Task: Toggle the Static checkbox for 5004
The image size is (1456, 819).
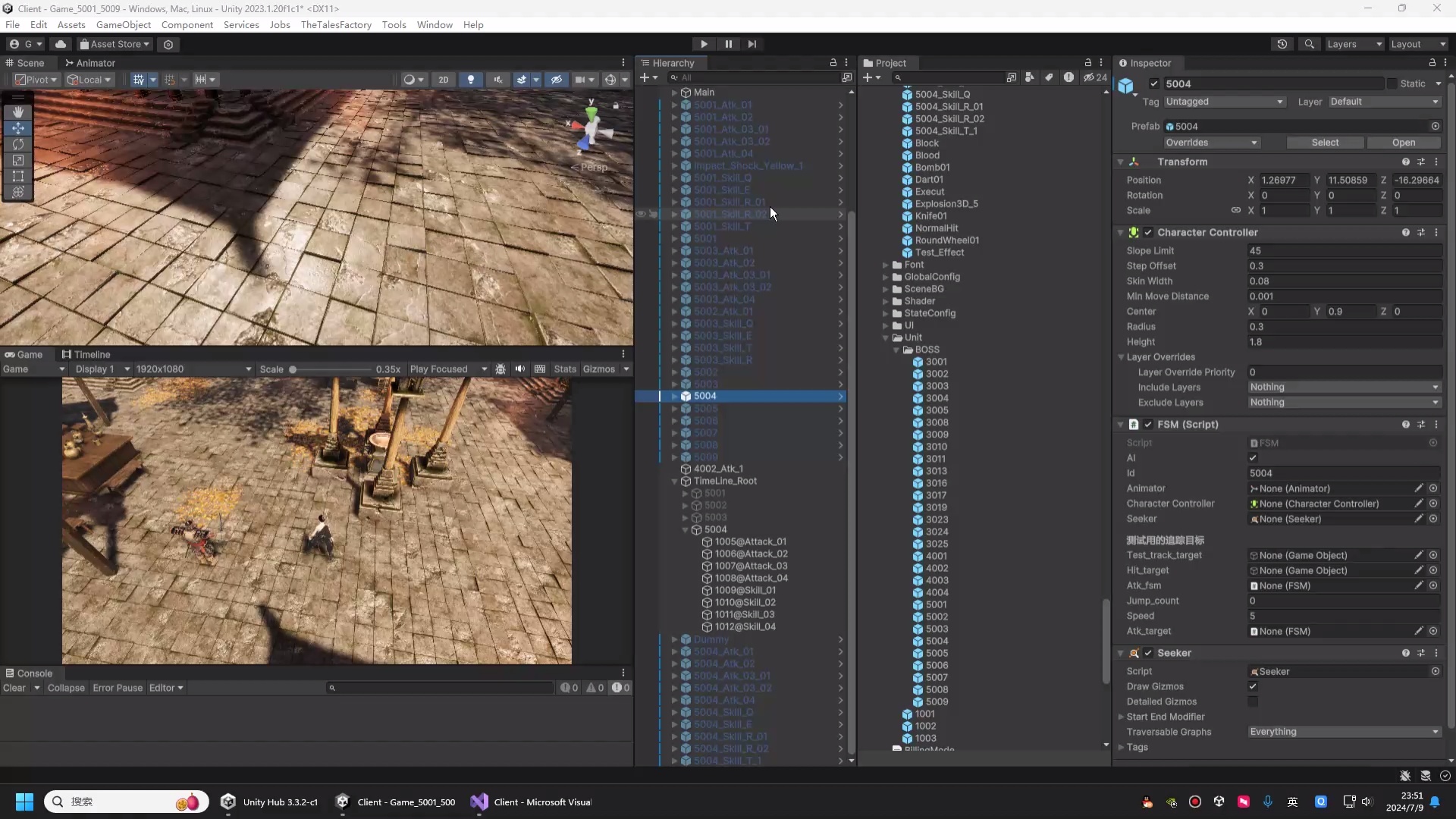Action: coord(1394,83)
